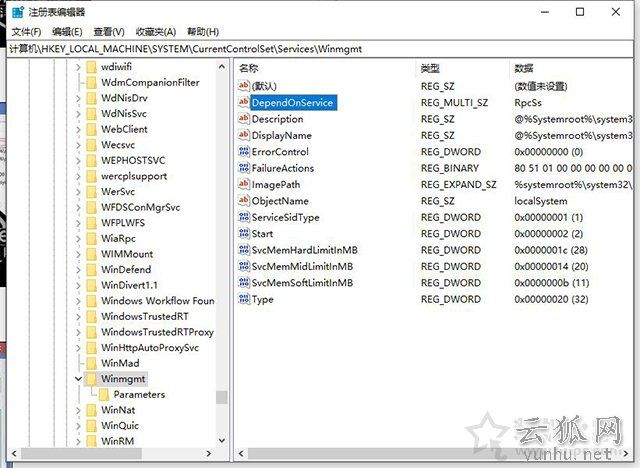Expand the WdNisDrv tree node
This screenshot has height=468, width=640.
point(78,98)
